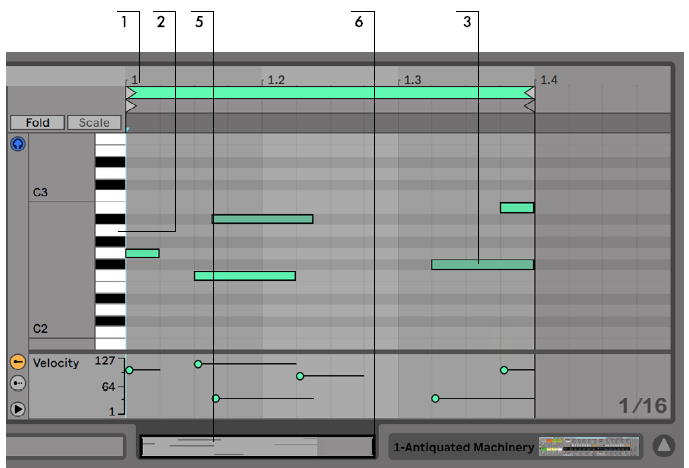Click the orange velocity lane toggle icon
Viewport: 689px width, 468px height.
point(17,362)
